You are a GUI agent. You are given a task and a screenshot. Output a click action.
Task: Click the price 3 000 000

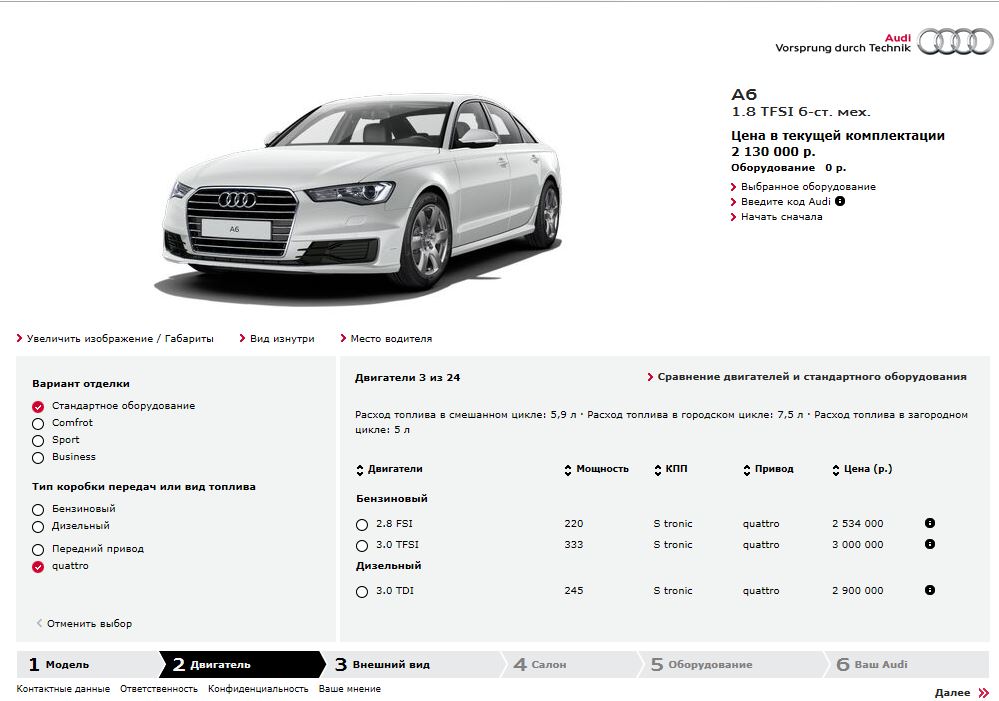click(858, 544)
